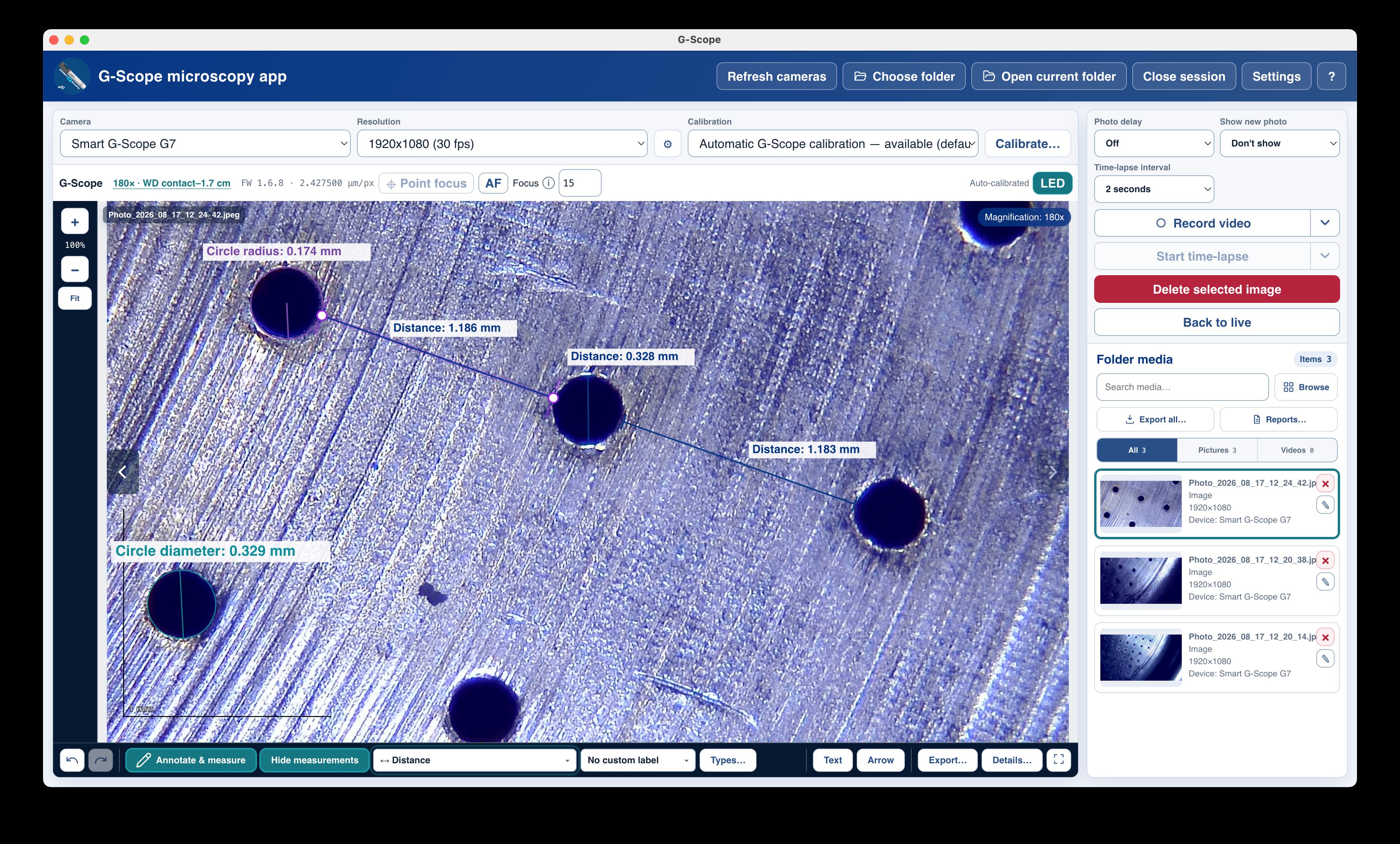
Task: Delete Photo_2026_08_17_12_20_14 with red X
Action: [x=1325, y=637]
